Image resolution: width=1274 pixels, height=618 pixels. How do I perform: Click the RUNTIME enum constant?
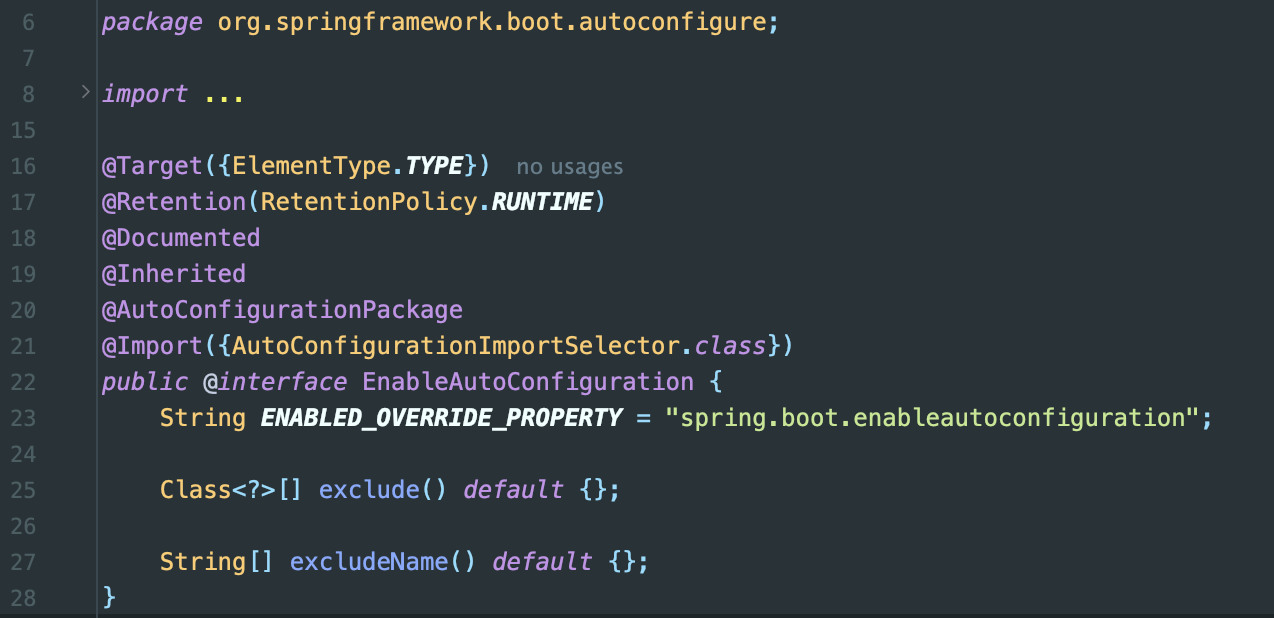pyautogui.click(x=542, y=202)
